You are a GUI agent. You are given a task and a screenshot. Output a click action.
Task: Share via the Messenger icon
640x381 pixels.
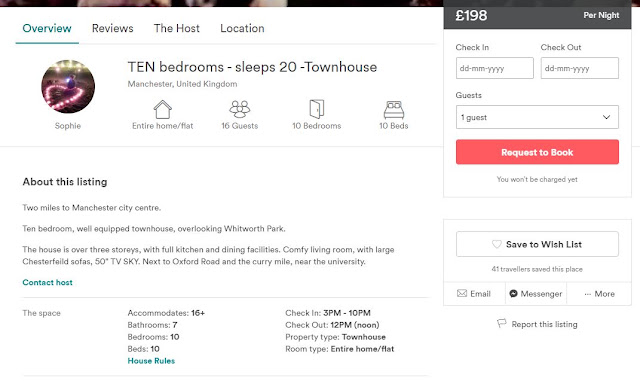click(513, 293)
